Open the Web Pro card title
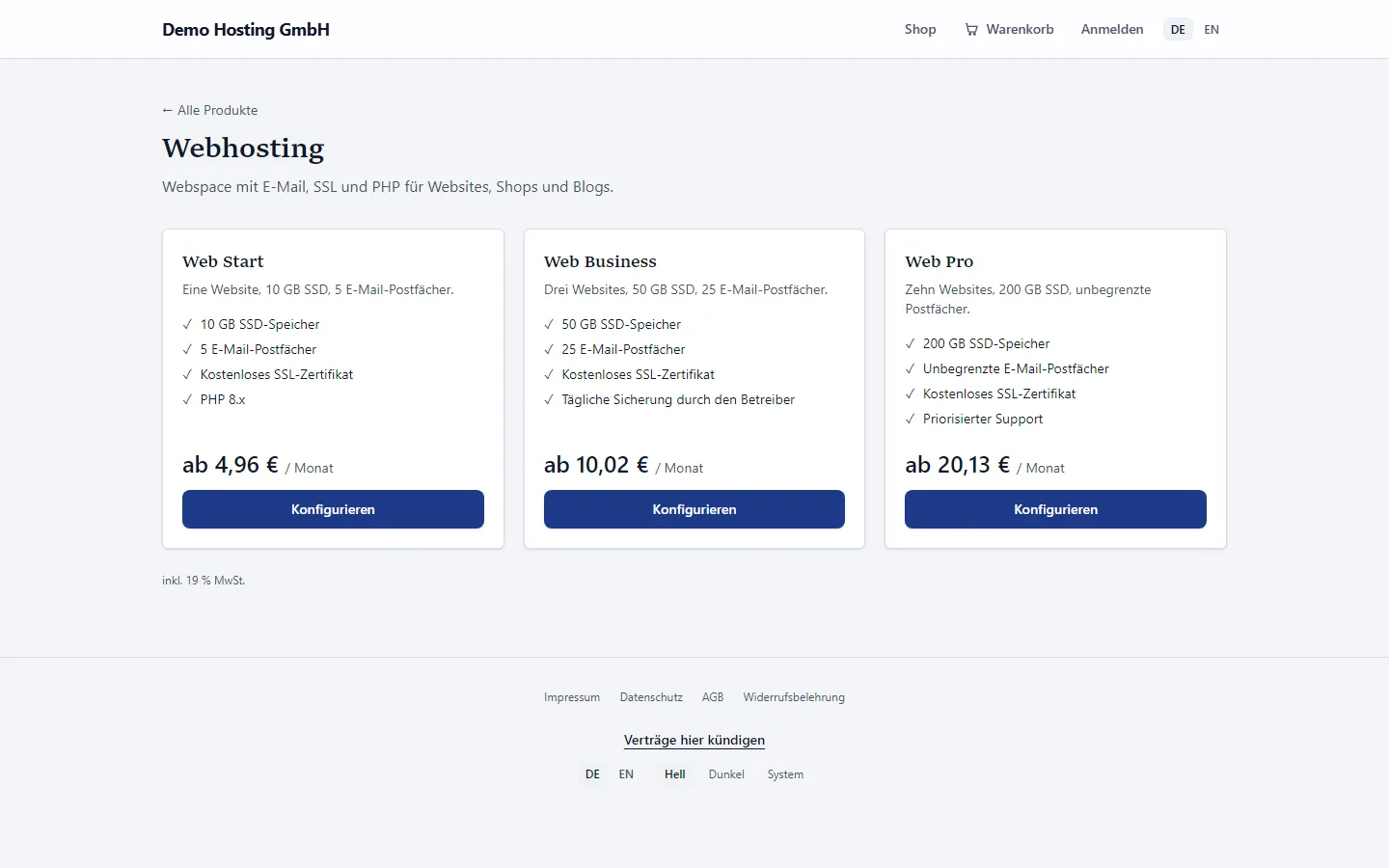 [x=940, y=261]
